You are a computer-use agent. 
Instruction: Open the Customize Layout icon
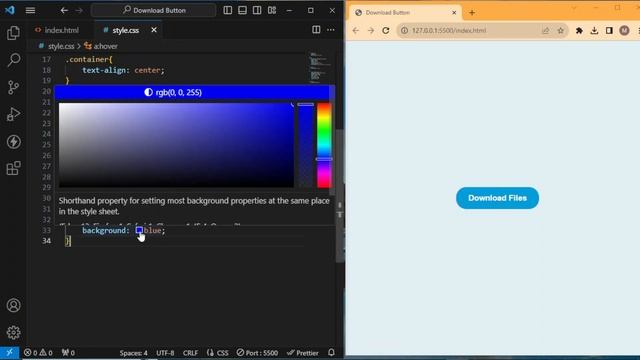tap(272, 10)
